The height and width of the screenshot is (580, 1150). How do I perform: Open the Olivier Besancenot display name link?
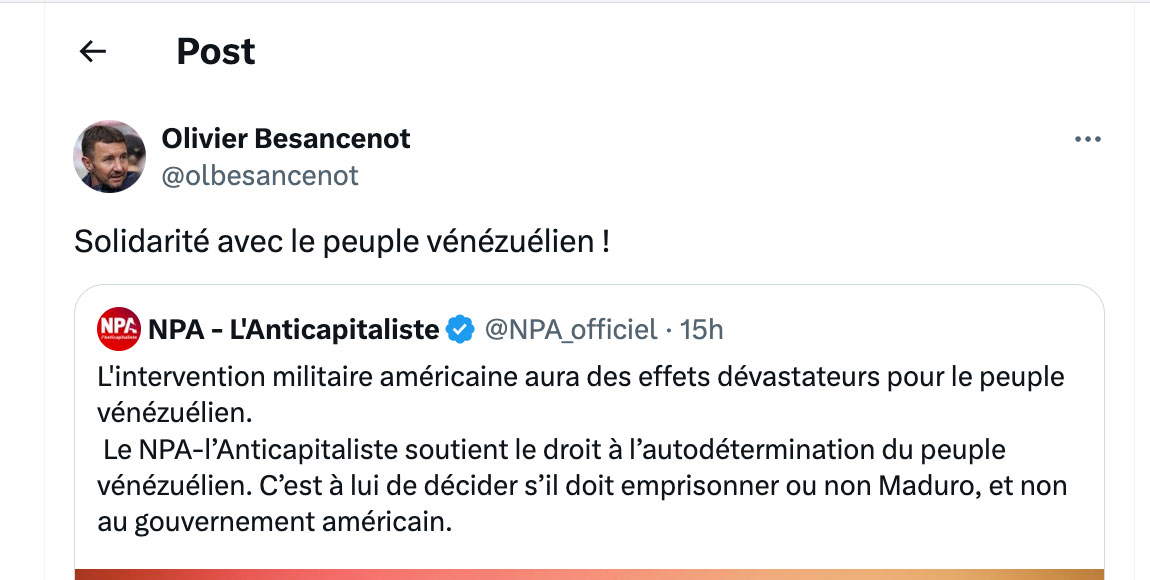(x=286, y=138)
